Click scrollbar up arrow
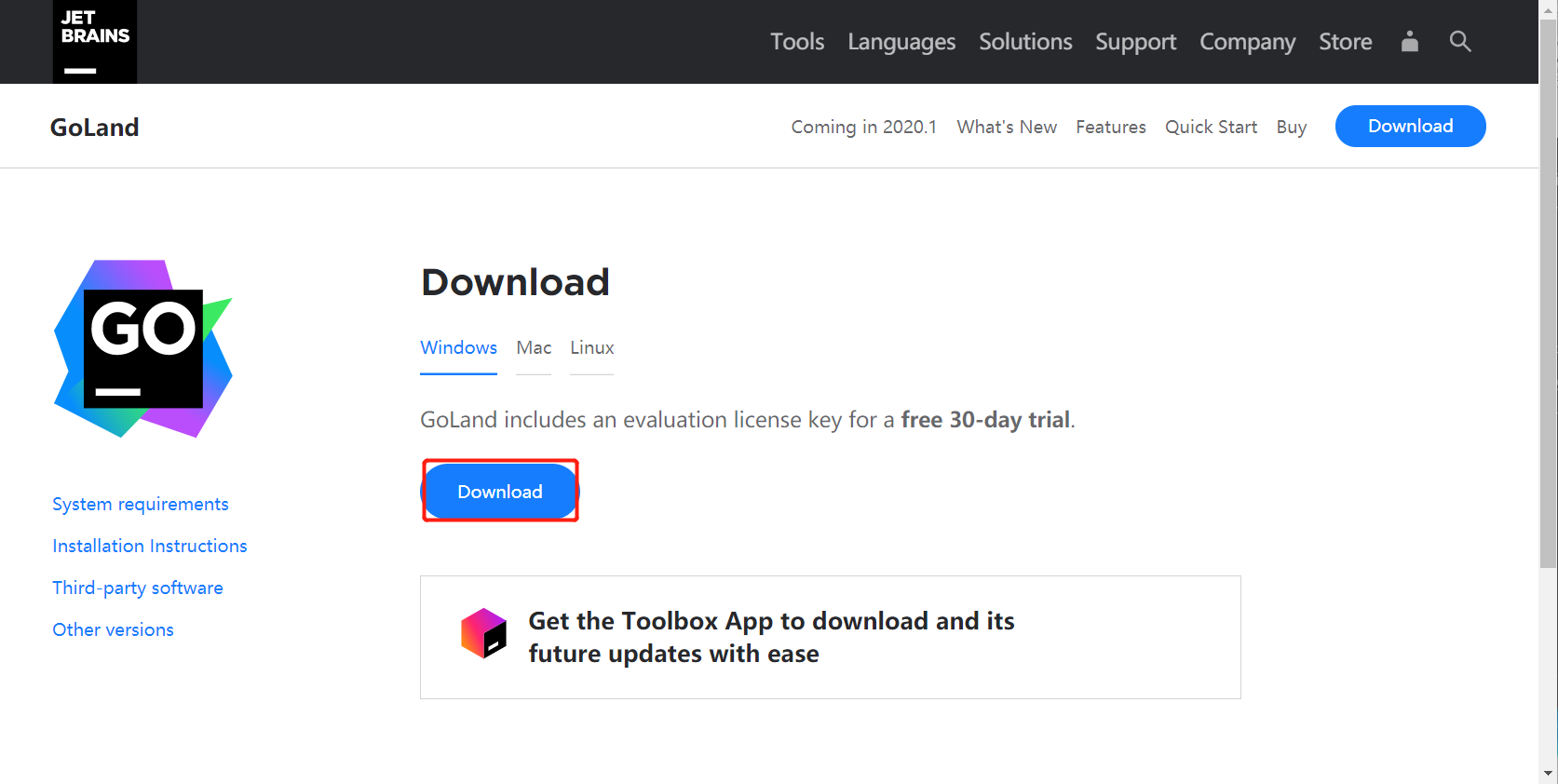The height and width of the screenshot is (784, 1558). [x=1549, y=9]
